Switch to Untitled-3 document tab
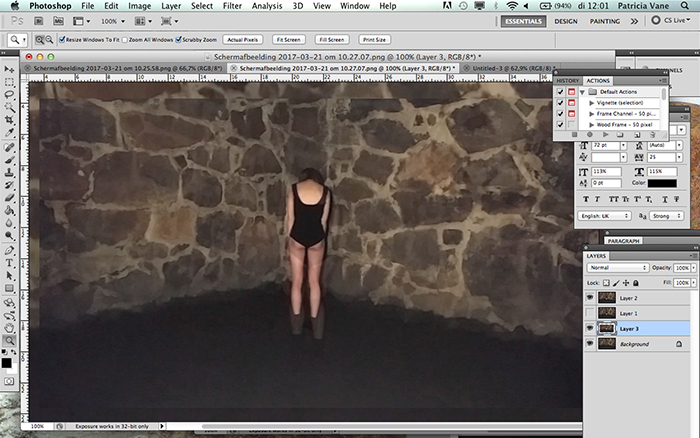The width and height of the screenshot is (700, 438). point(511,68)
